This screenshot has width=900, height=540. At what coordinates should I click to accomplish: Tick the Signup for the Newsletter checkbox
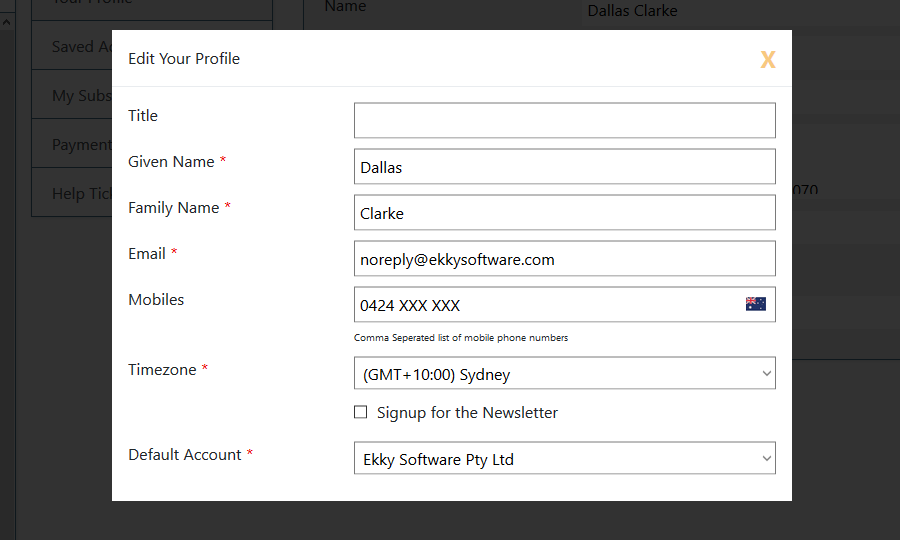point(360,412)
